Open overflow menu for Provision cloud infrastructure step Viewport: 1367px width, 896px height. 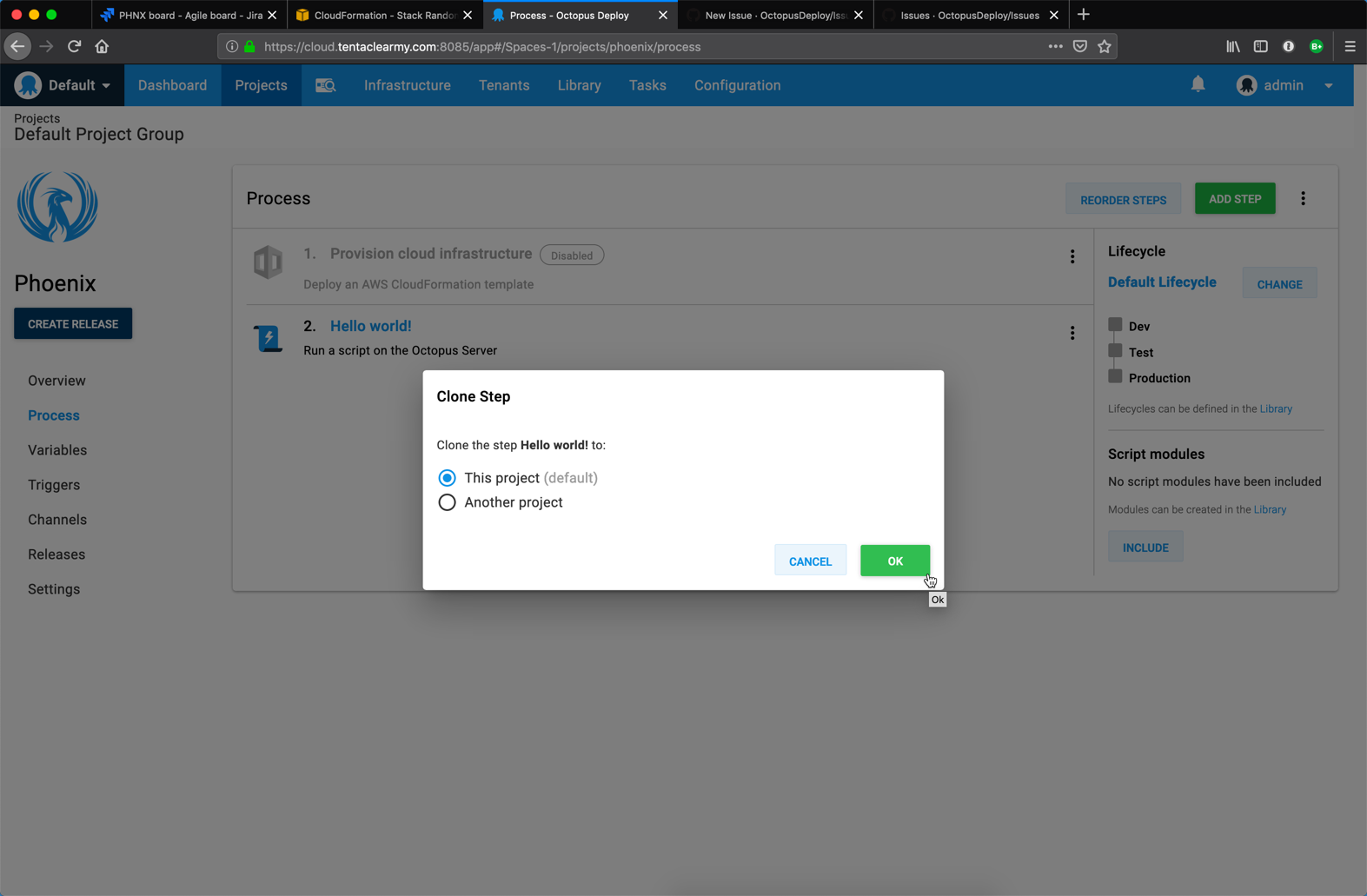[x=1072, y=256]
